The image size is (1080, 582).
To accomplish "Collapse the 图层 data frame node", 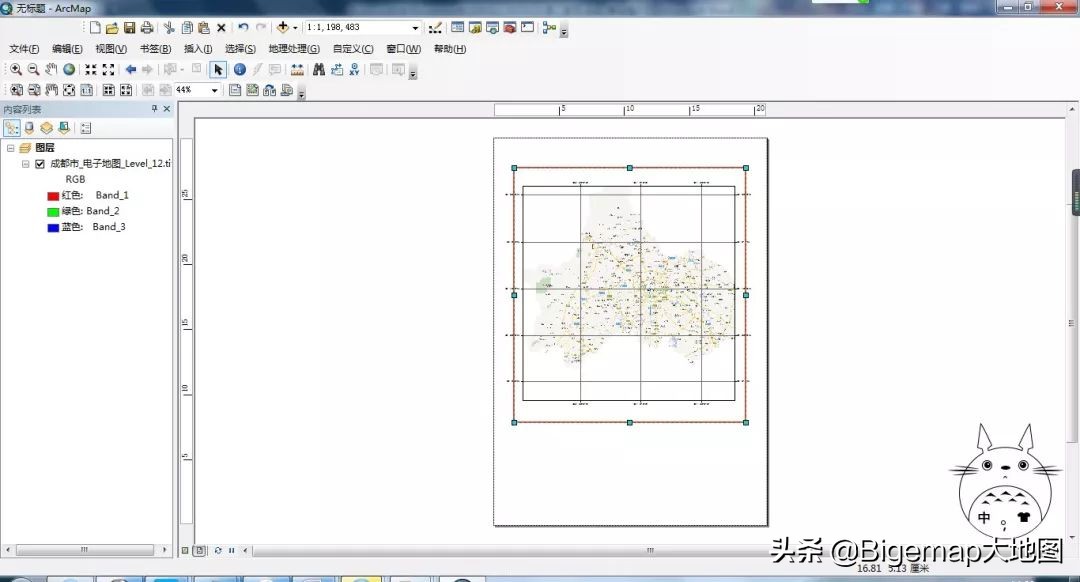I will [11, 147].
